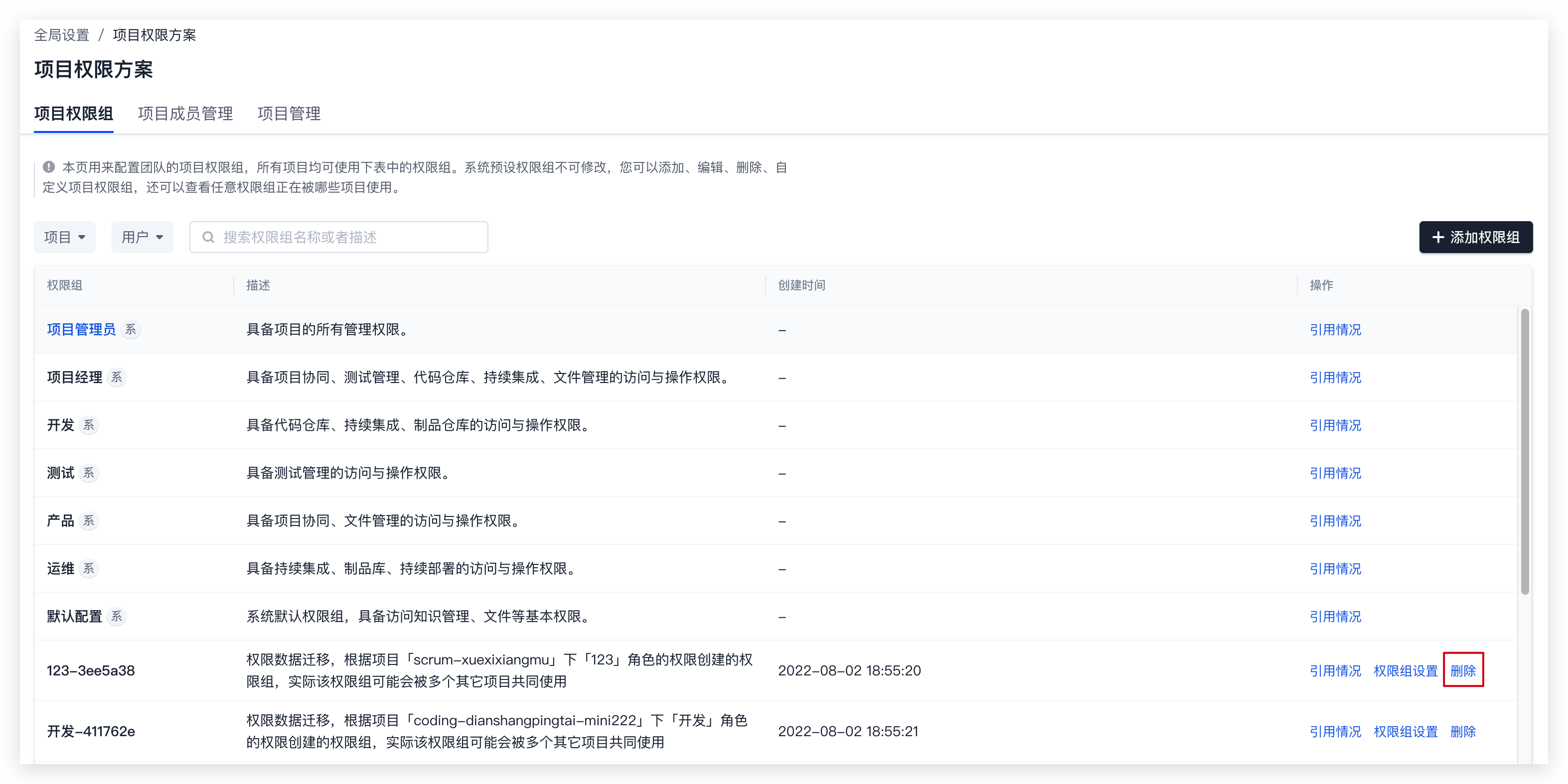Screen dimensions: 1568x784
Task: Click the 描述 column header
Action: pos(258,285)
